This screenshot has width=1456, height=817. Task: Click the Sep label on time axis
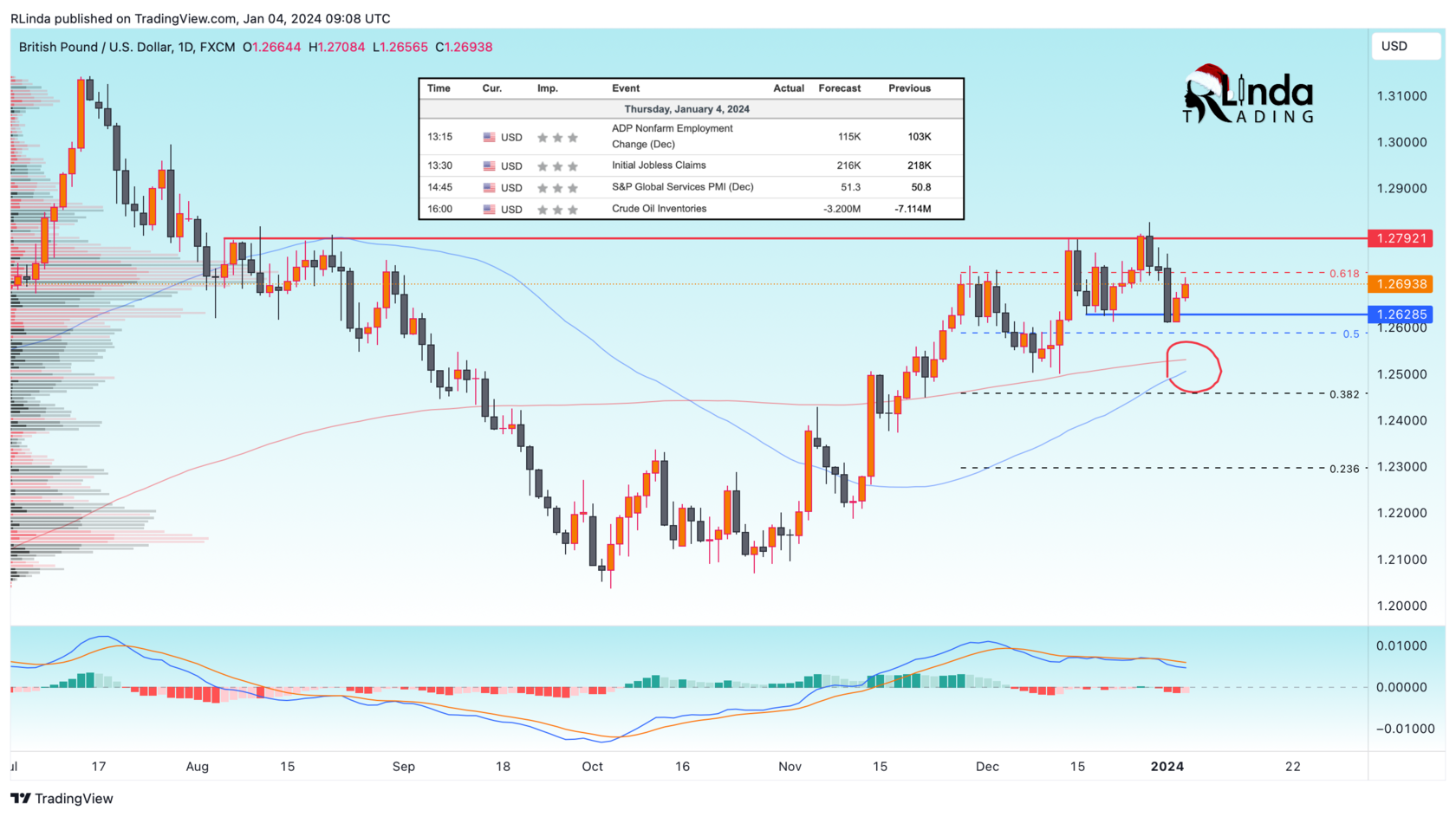tap(404, 766)
